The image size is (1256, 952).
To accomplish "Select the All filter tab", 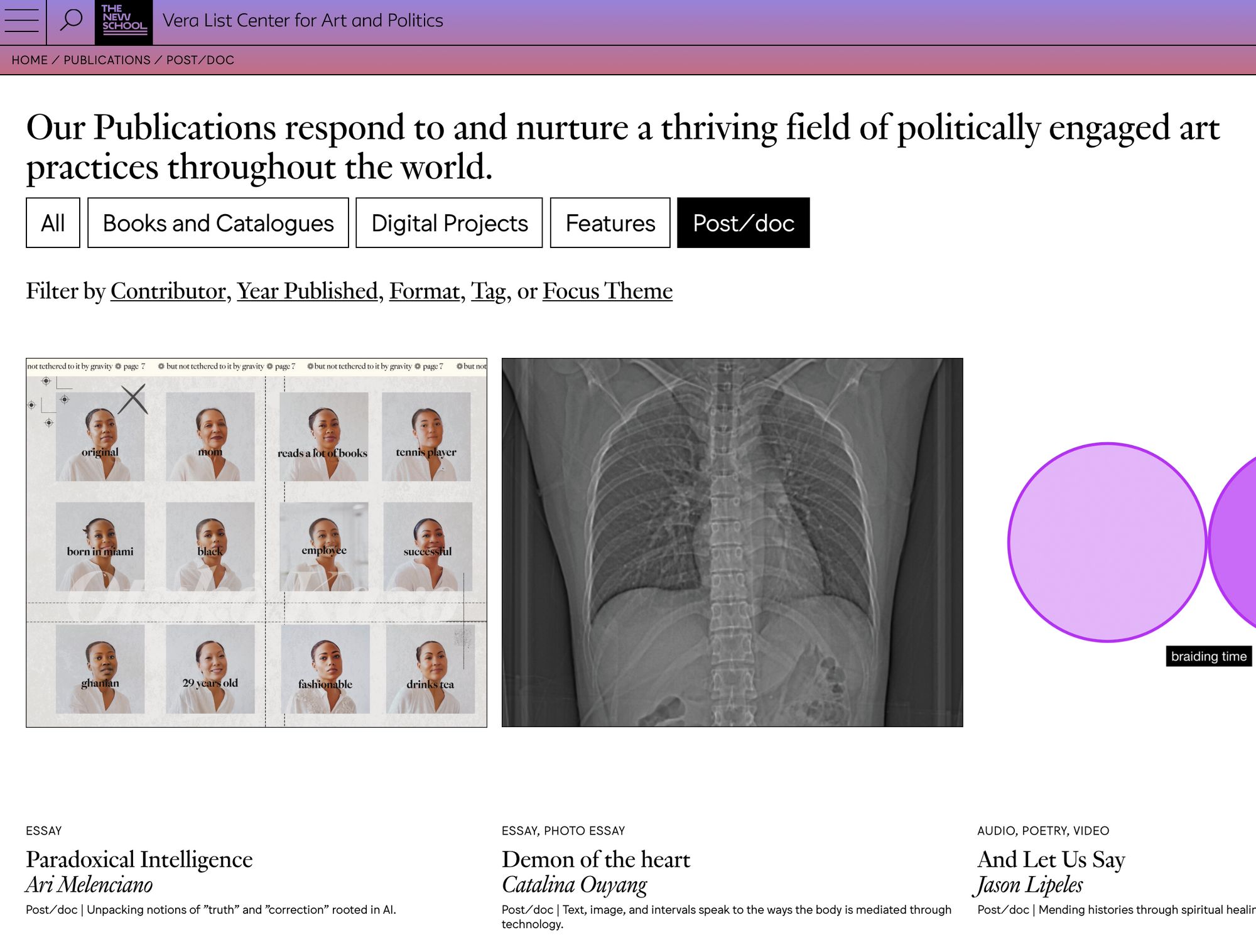I will (53, 223).
